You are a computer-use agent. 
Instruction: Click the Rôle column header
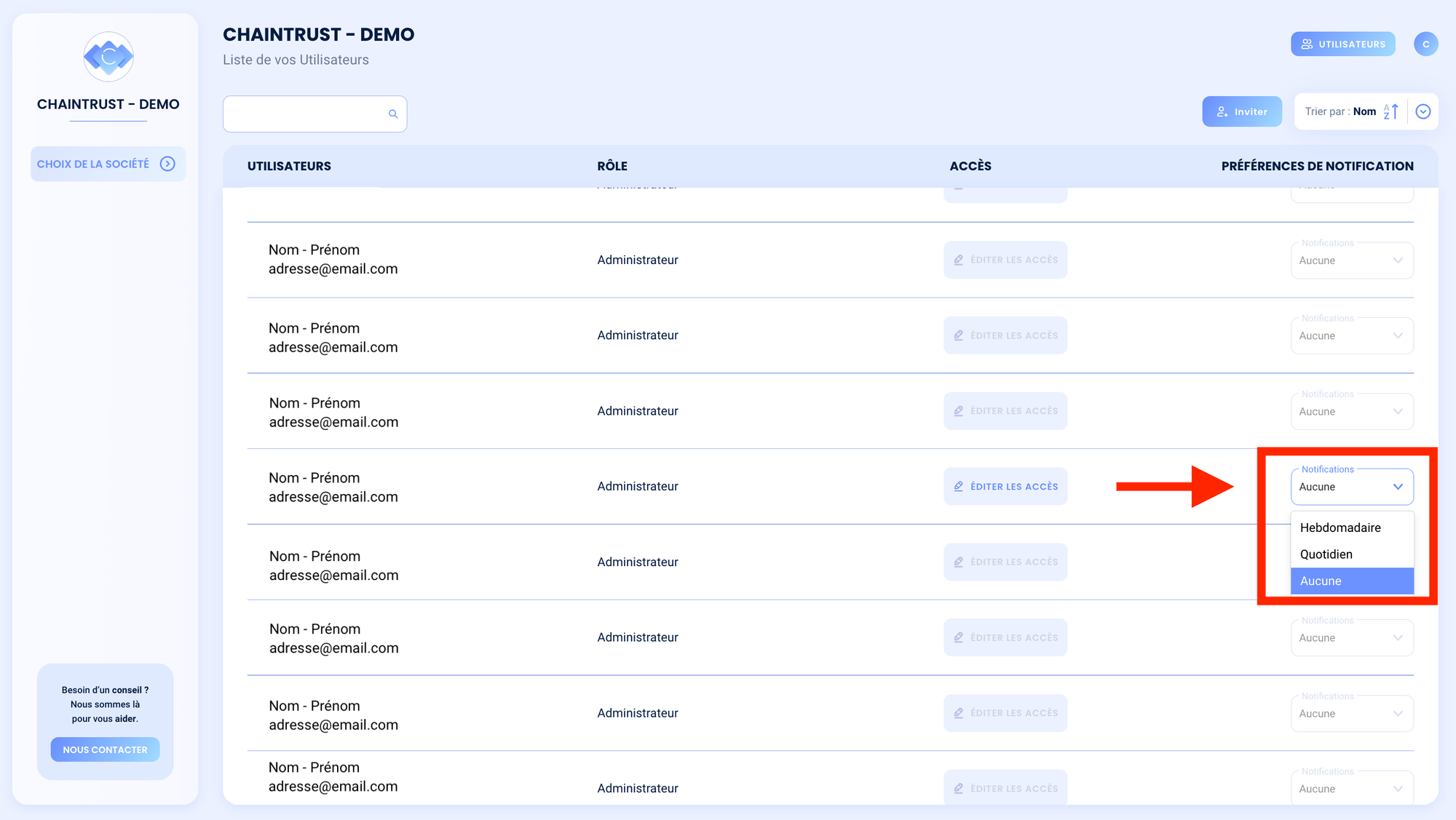tap(612, 166)
